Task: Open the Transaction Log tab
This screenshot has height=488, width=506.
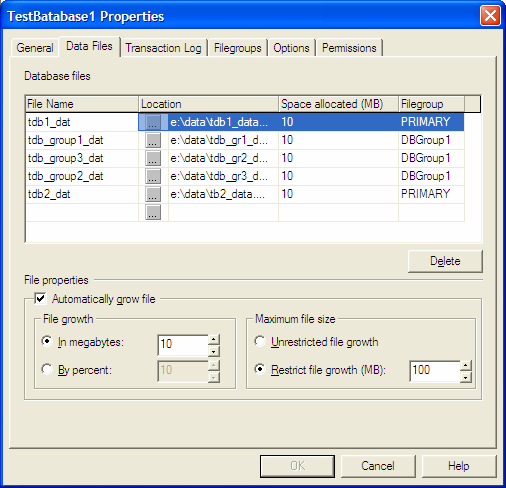Action: point(163,48)
